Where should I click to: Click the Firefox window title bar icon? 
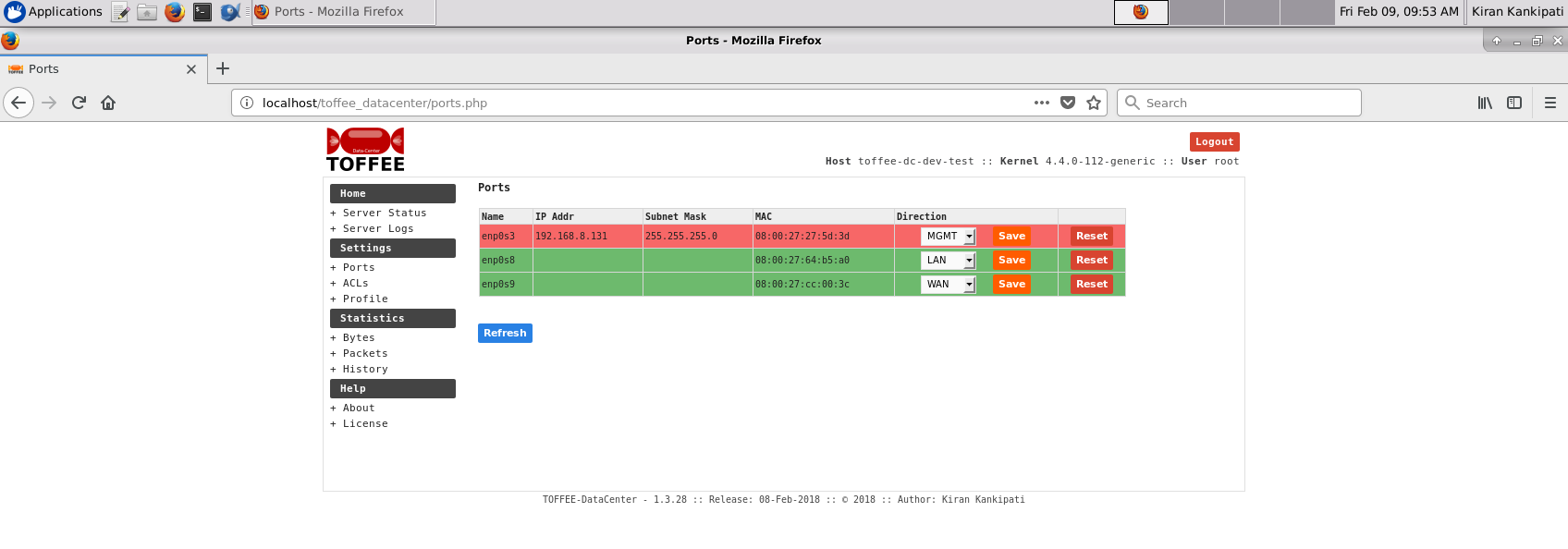coord(10,41)
